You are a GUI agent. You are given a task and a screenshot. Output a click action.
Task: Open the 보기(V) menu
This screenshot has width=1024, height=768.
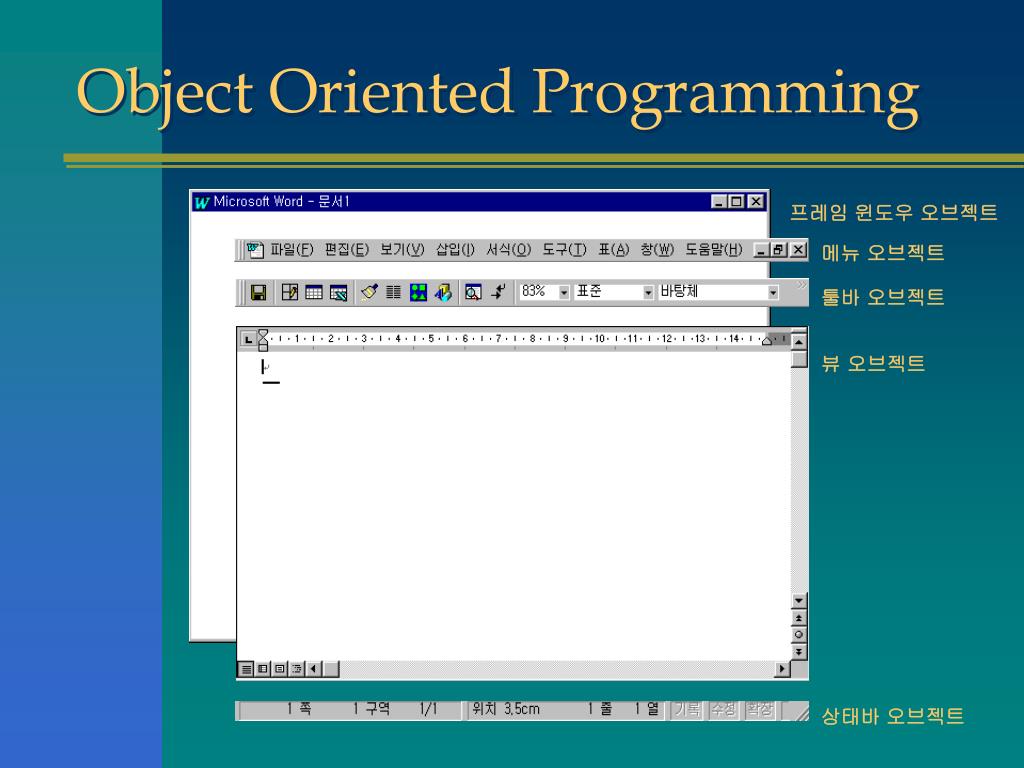pos(402,250)
